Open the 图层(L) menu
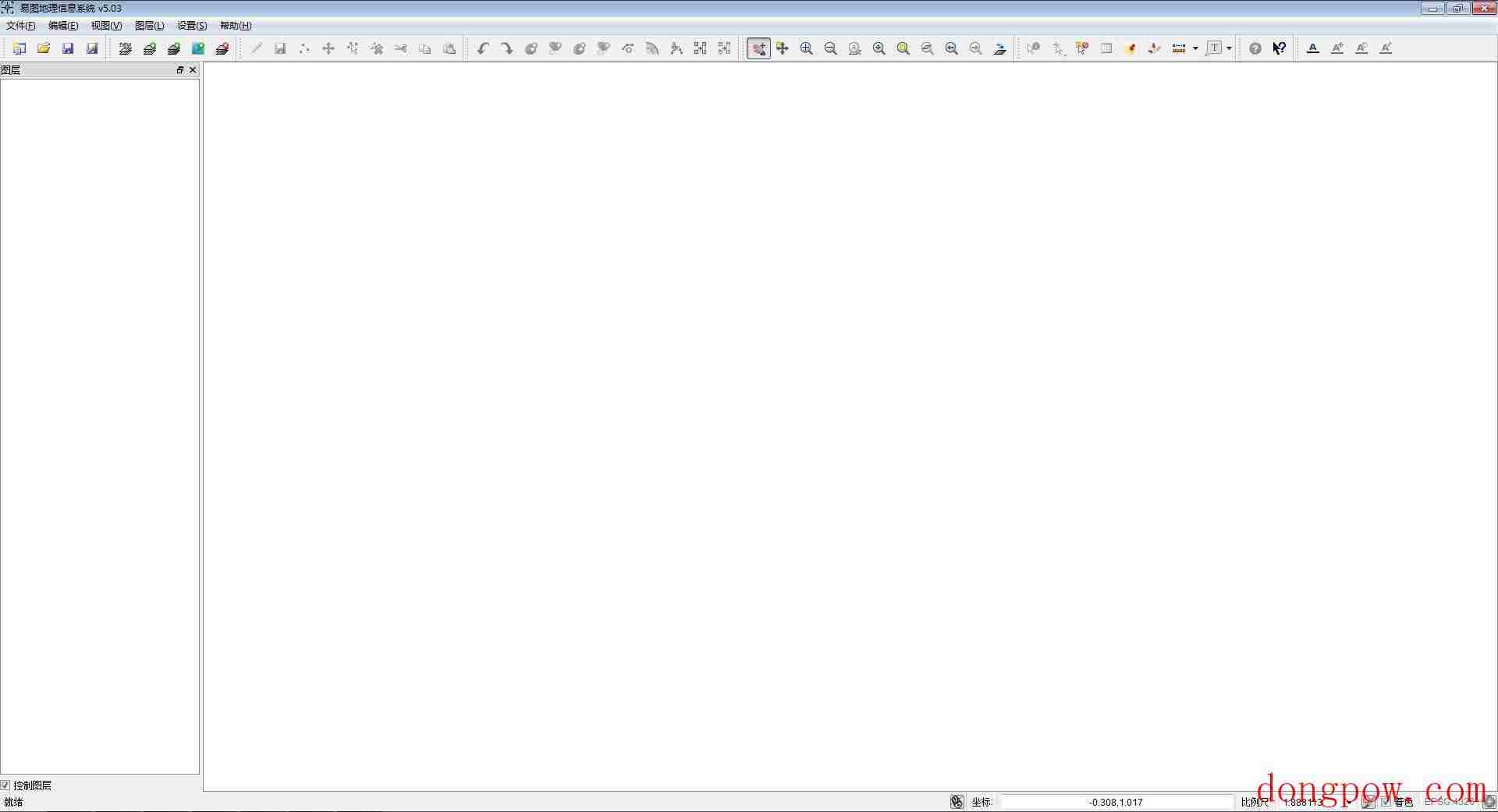1498x812 pixels. pyautogui.click(x=149, y=26)
